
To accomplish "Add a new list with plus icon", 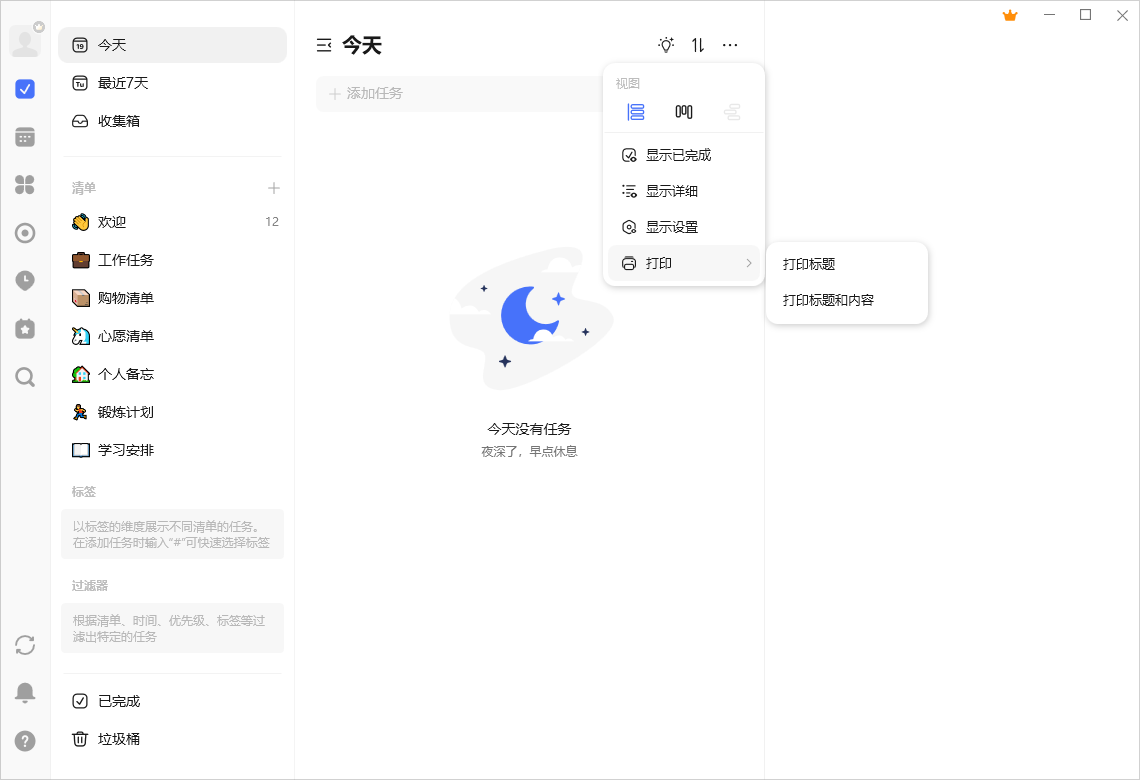I will 273,188.
